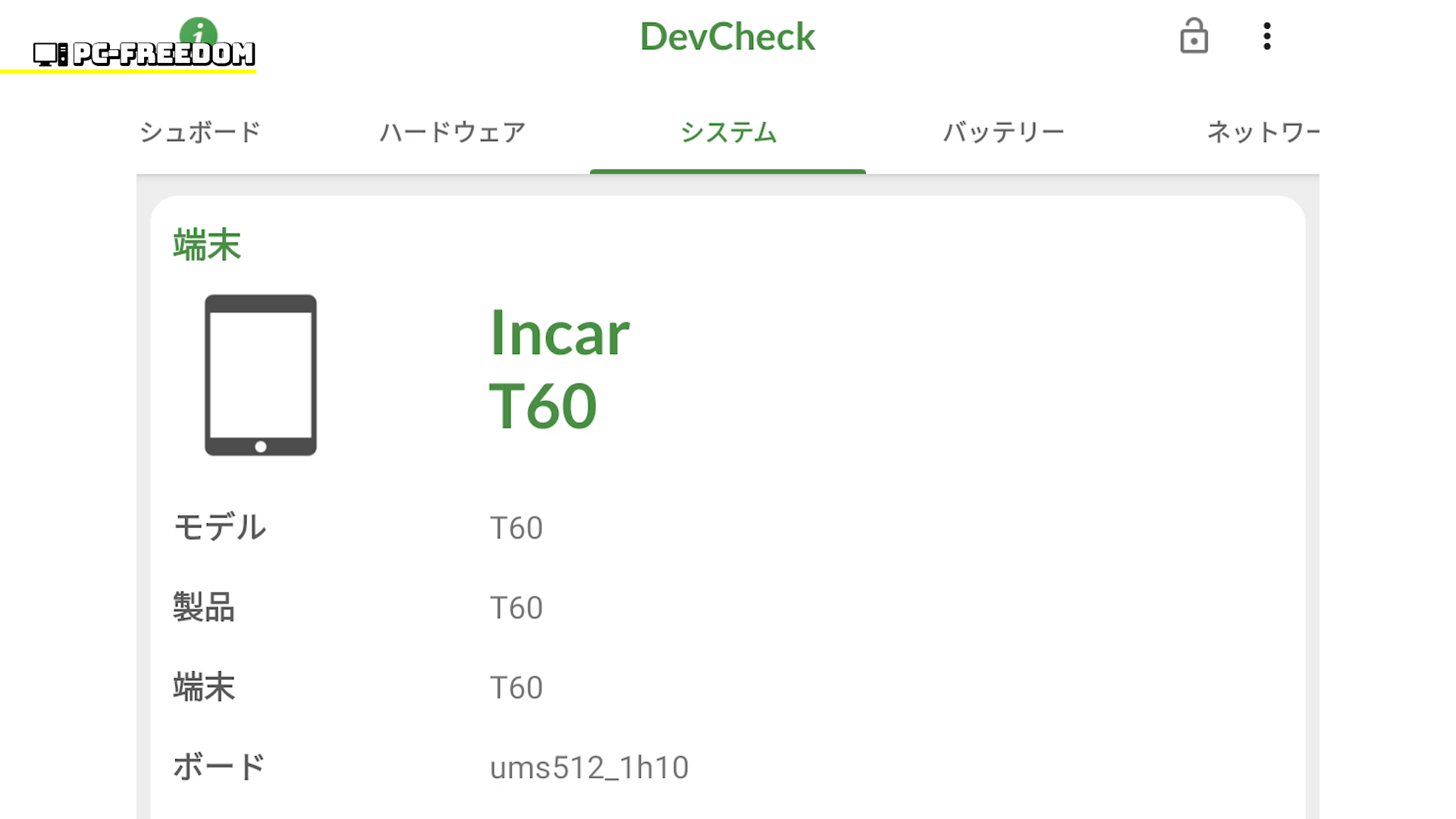Tap the padlock icon in header

[1194, 36]
